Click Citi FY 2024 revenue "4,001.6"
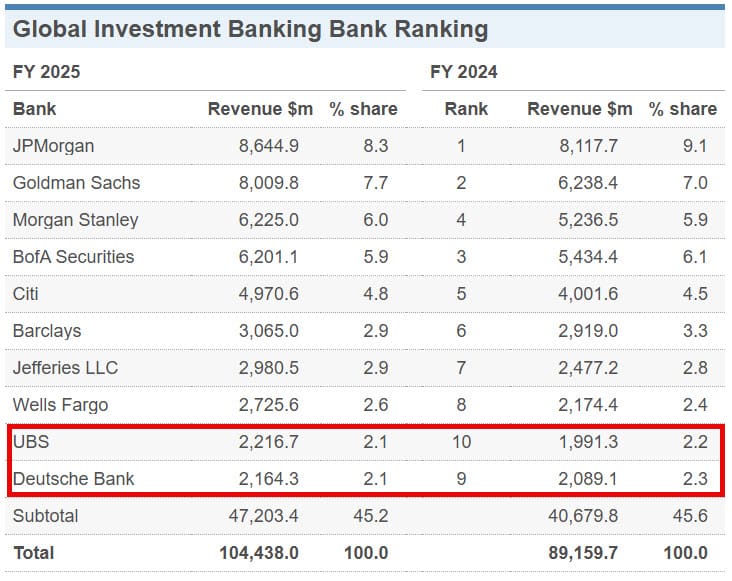732x581 pixels. (588, 294)
